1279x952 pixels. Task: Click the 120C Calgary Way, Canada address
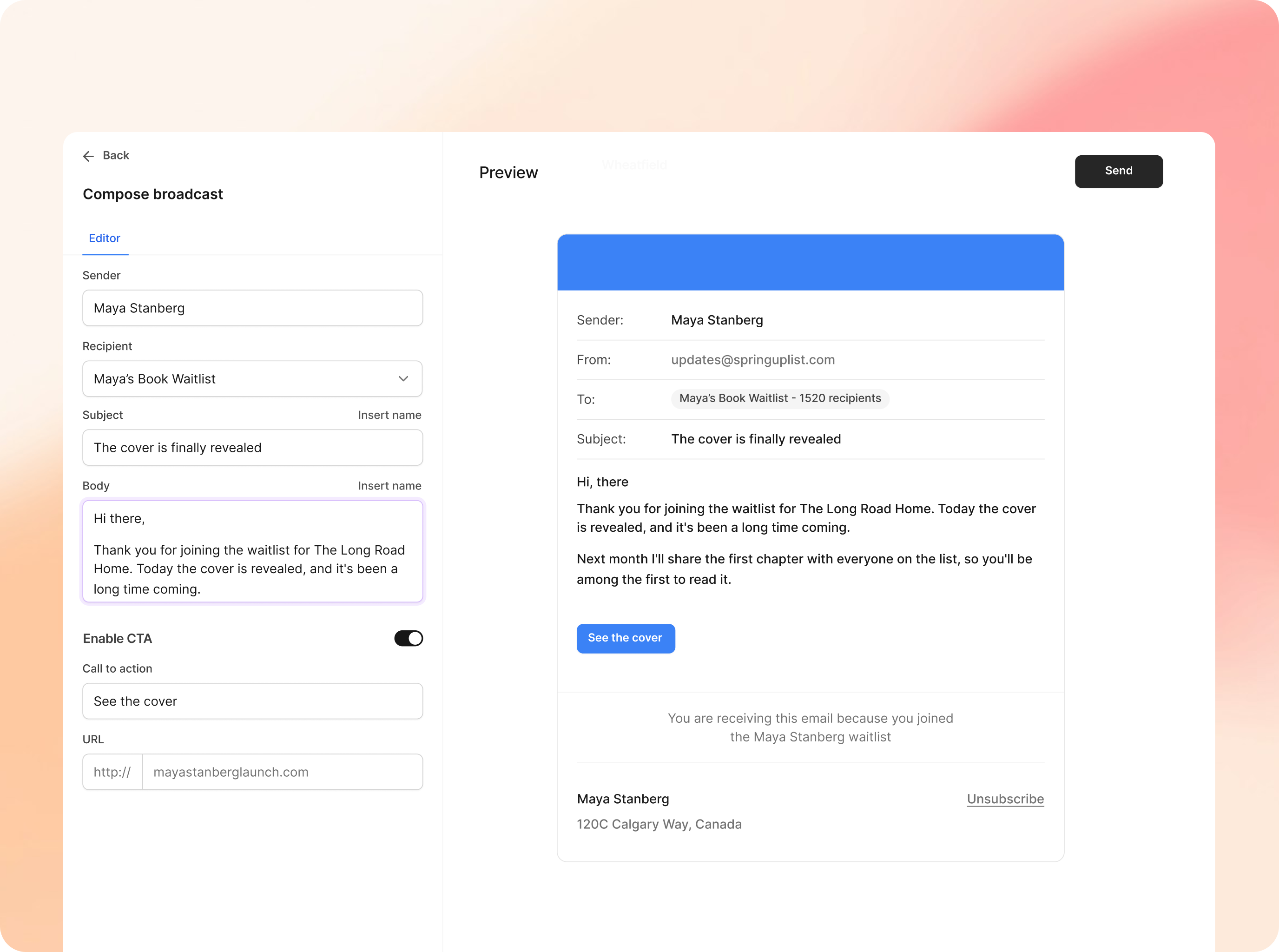point(659,825)
